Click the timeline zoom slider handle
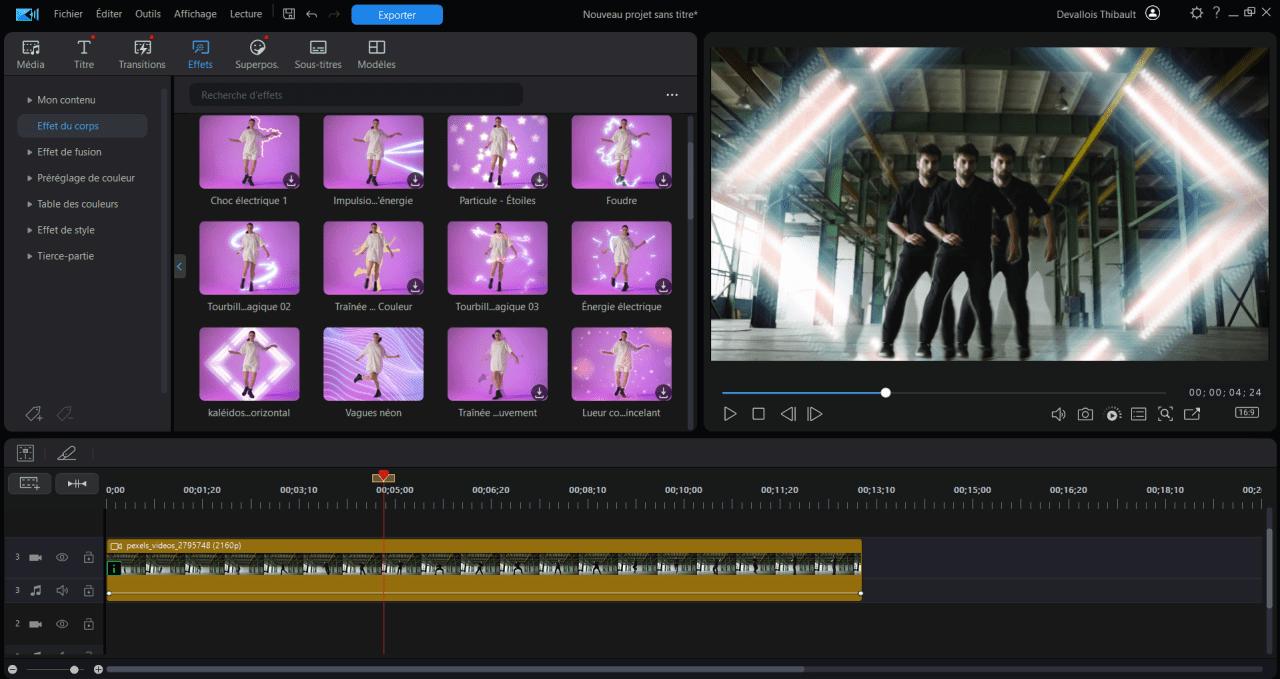Screen dimensions: 1280x679 72,670
